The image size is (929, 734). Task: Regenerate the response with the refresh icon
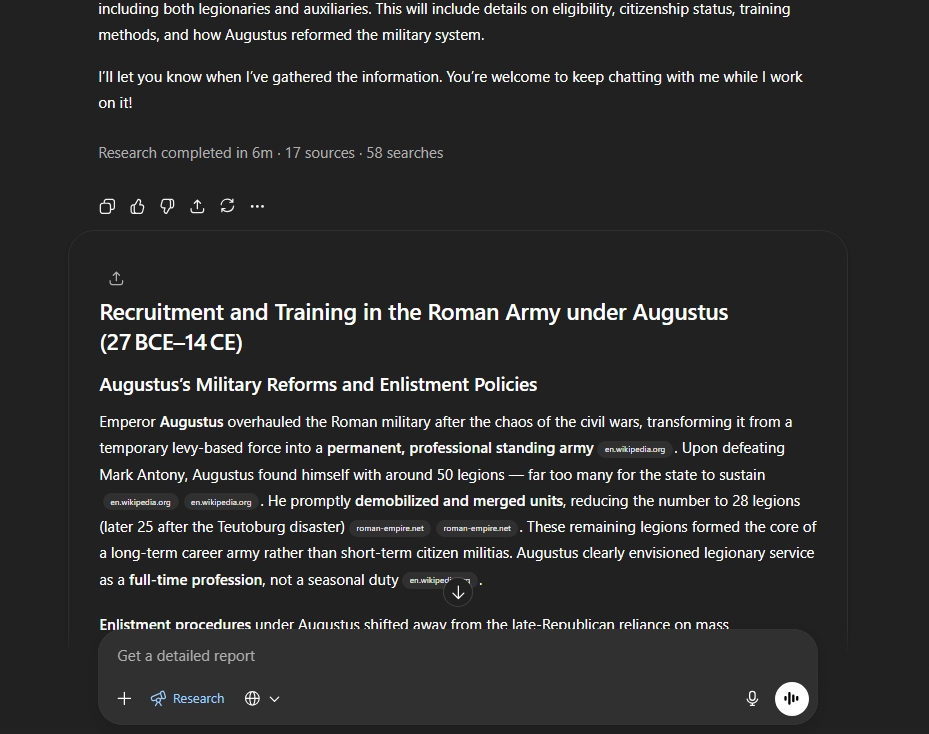pyautogui.click(x=228, y=206)
